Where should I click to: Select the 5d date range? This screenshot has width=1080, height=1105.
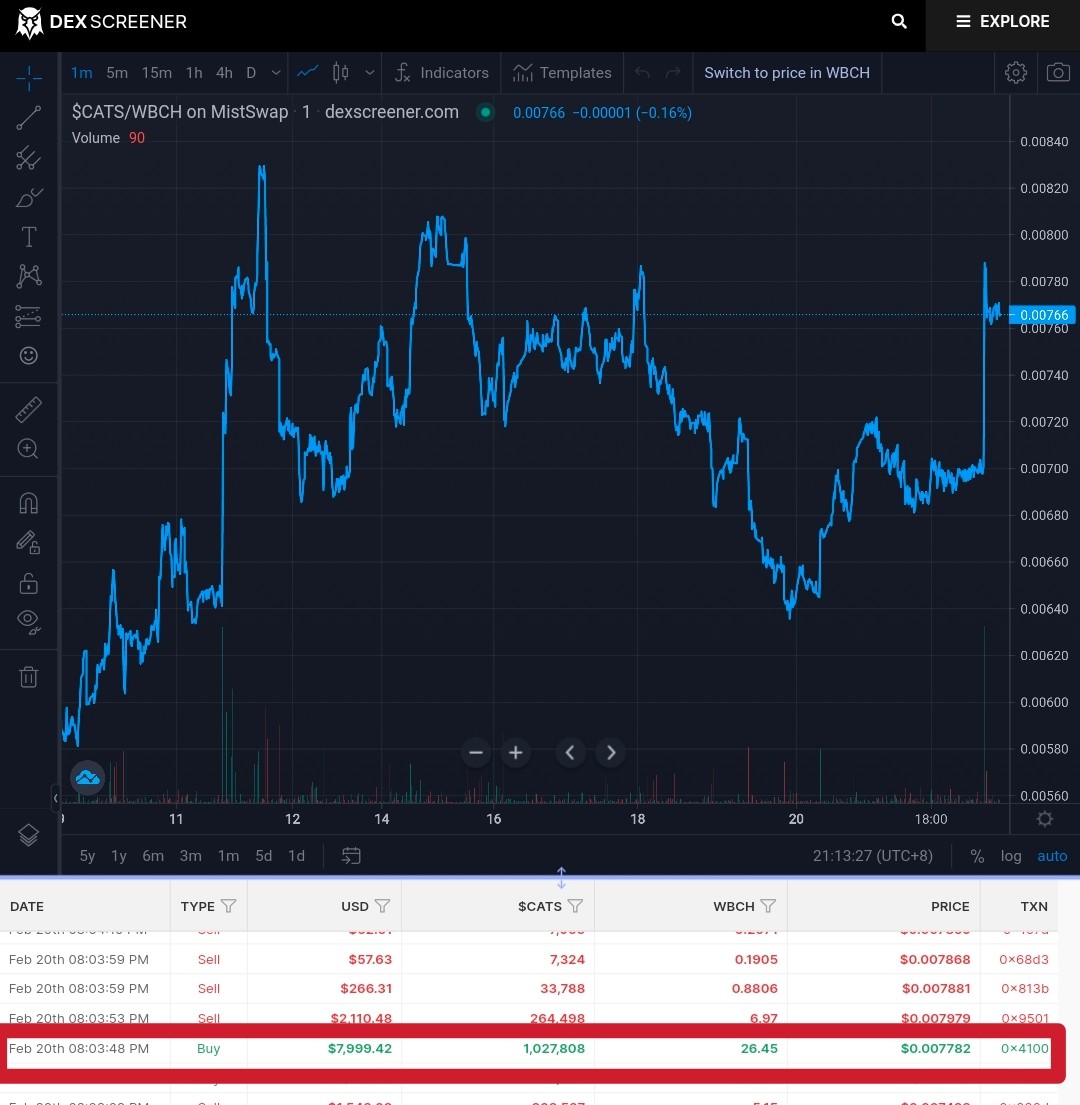coord(263,856)
